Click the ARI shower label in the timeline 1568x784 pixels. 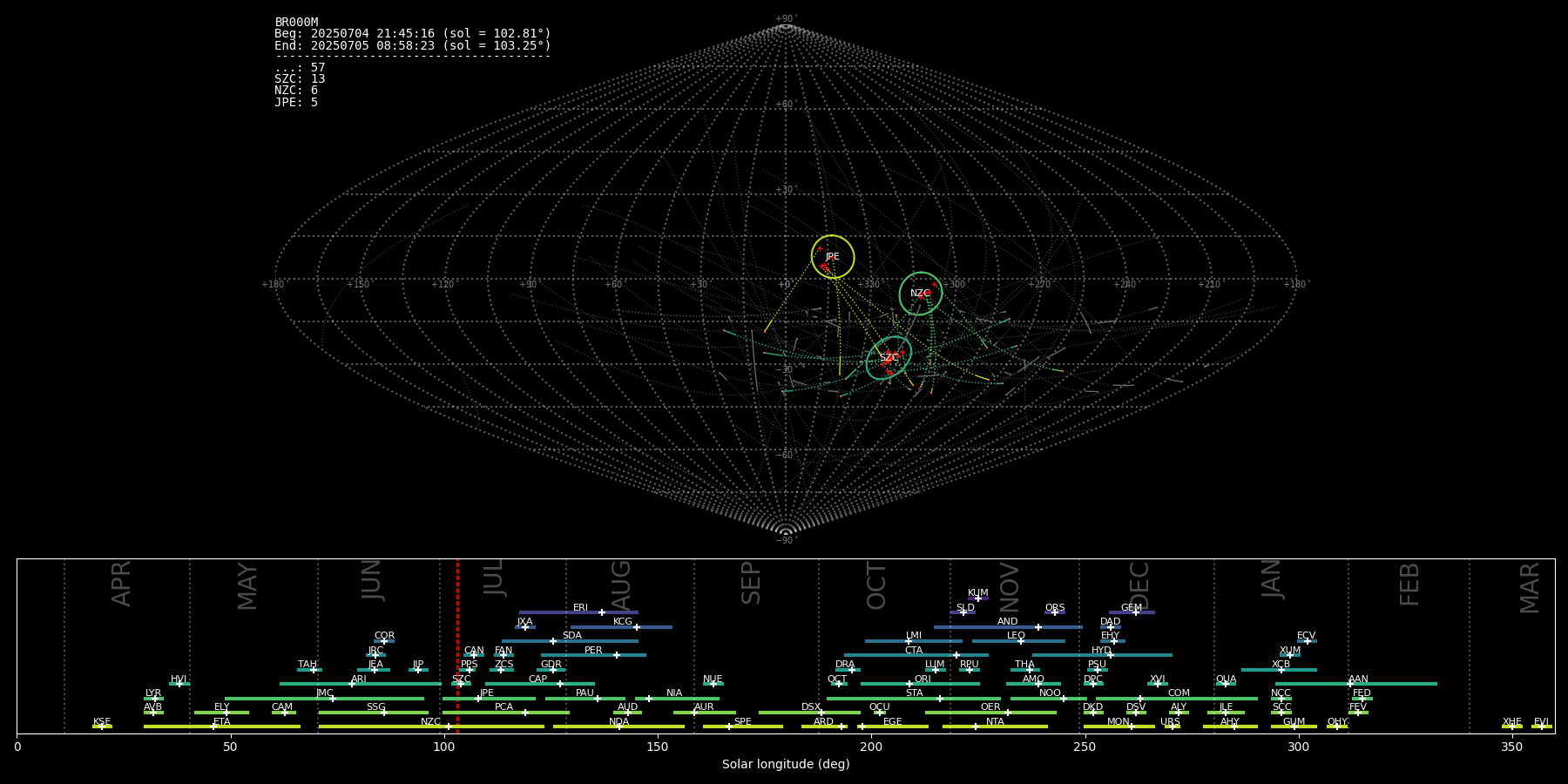click(359, 679)
